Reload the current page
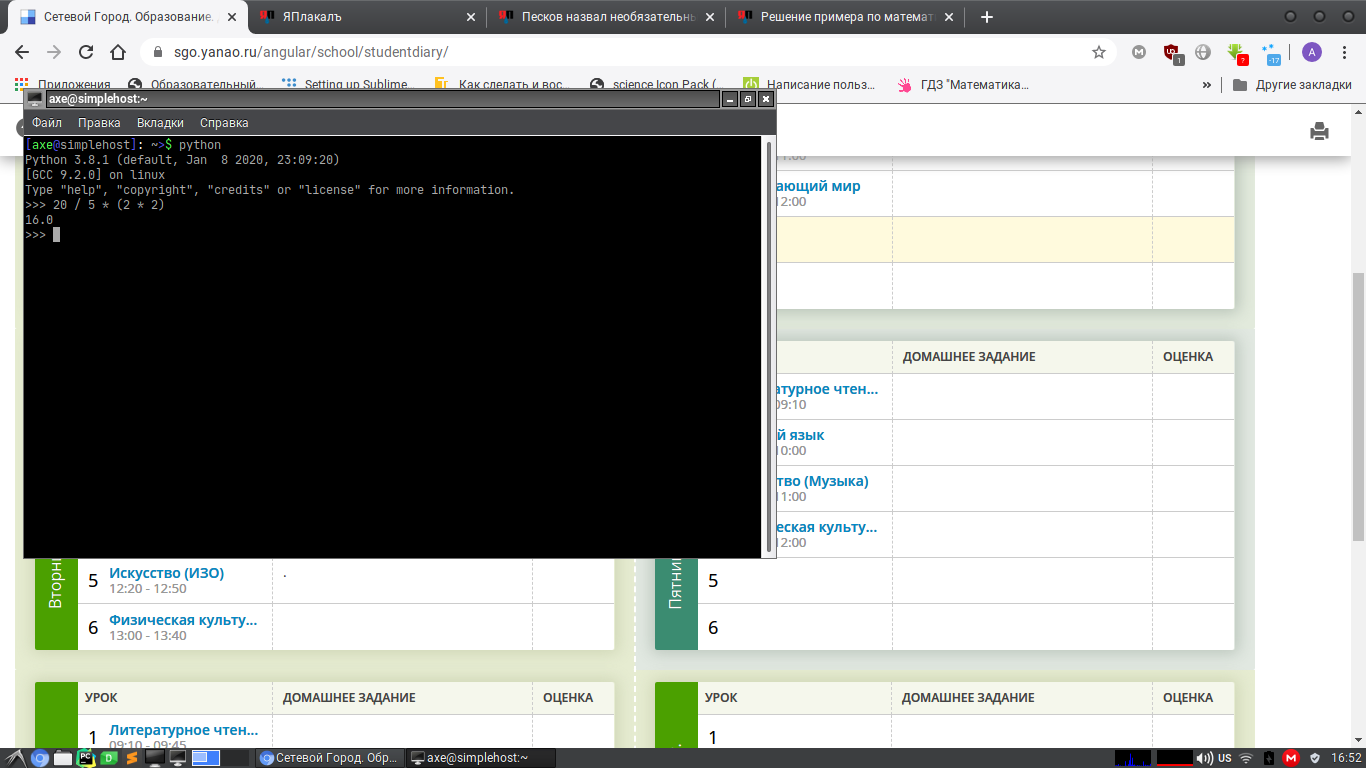The image size is (1366, 768). tap(86, 52)
